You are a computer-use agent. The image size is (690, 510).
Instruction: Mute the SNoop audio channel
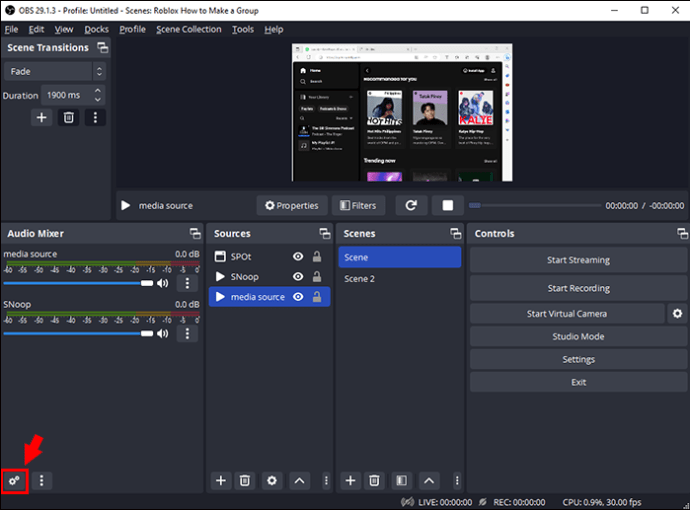(163, 334)
